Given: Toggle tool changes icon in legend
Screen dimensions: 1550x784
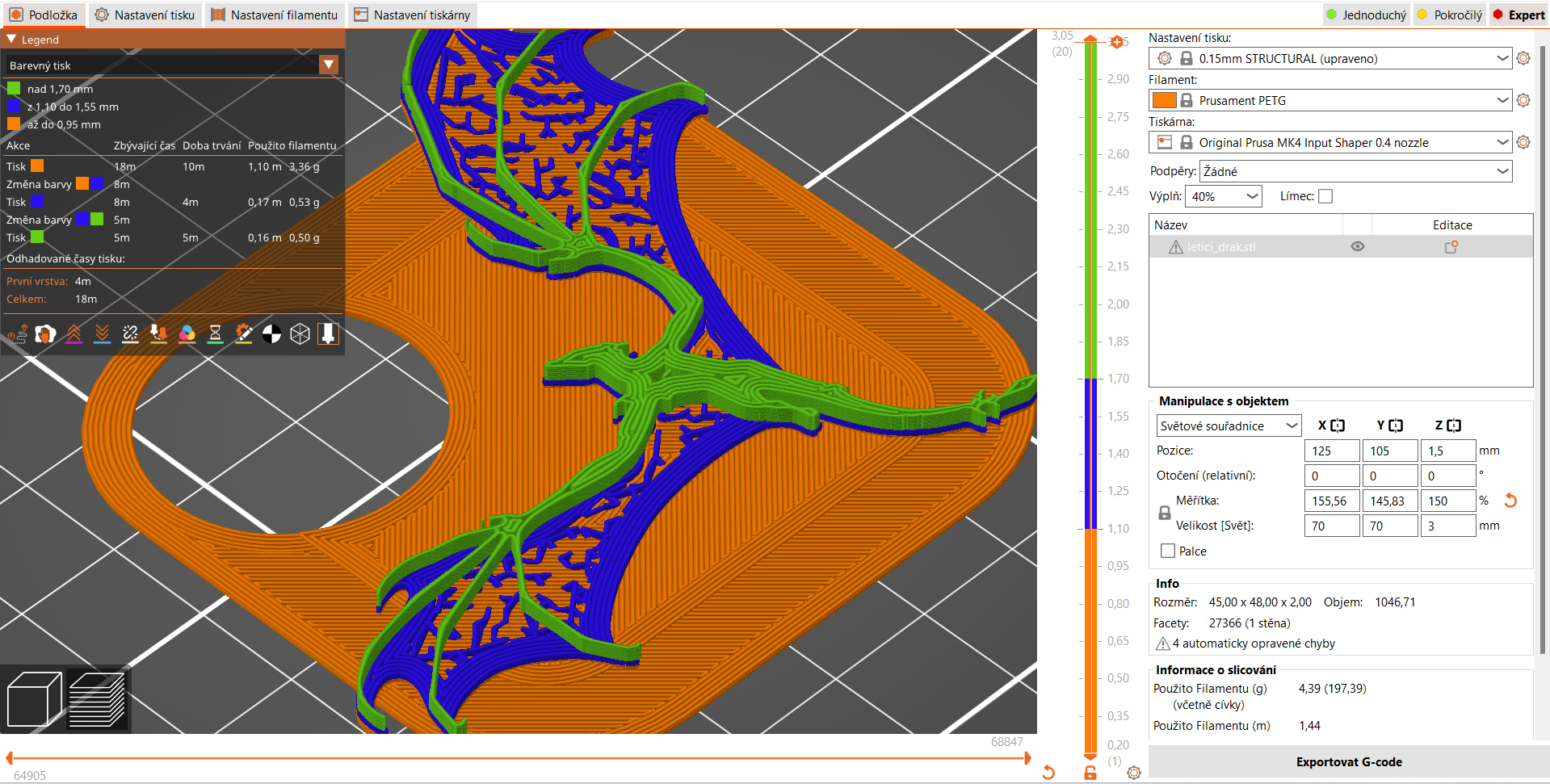Looking at the screenshot, I should (x=158, y=334).
